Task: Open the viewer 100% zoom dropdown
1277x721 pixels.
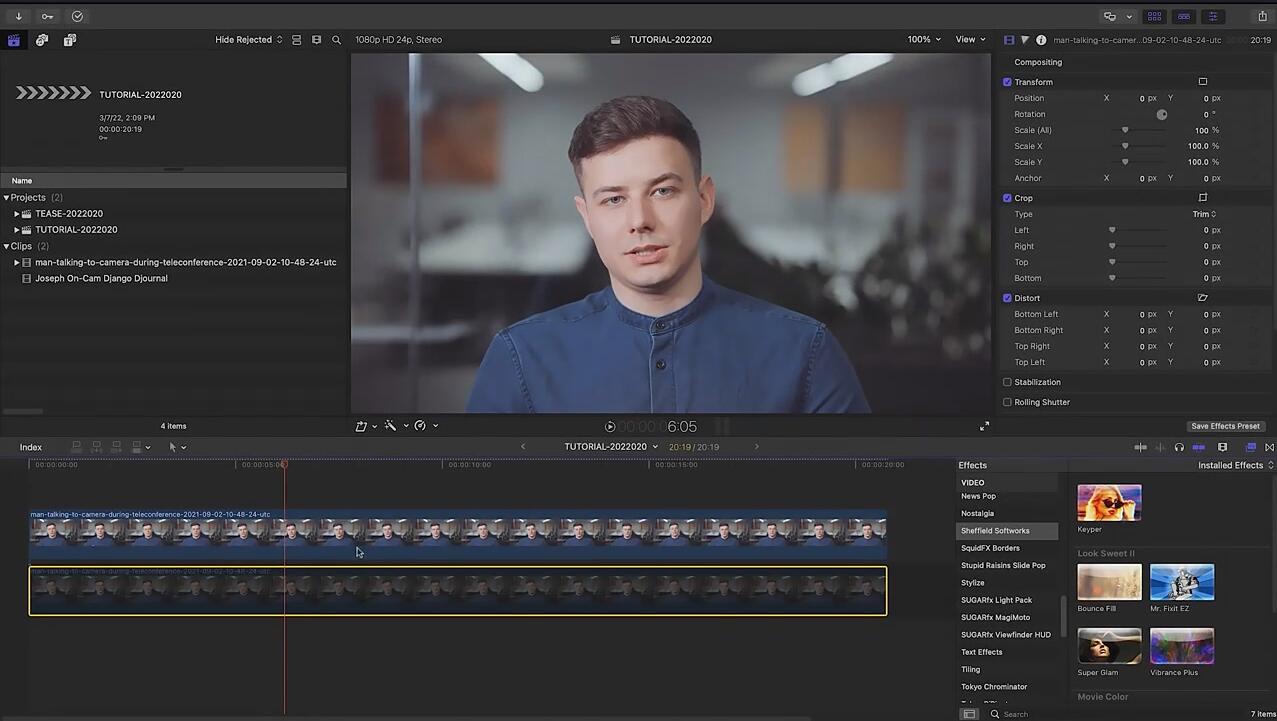Action: coord(924,40)
